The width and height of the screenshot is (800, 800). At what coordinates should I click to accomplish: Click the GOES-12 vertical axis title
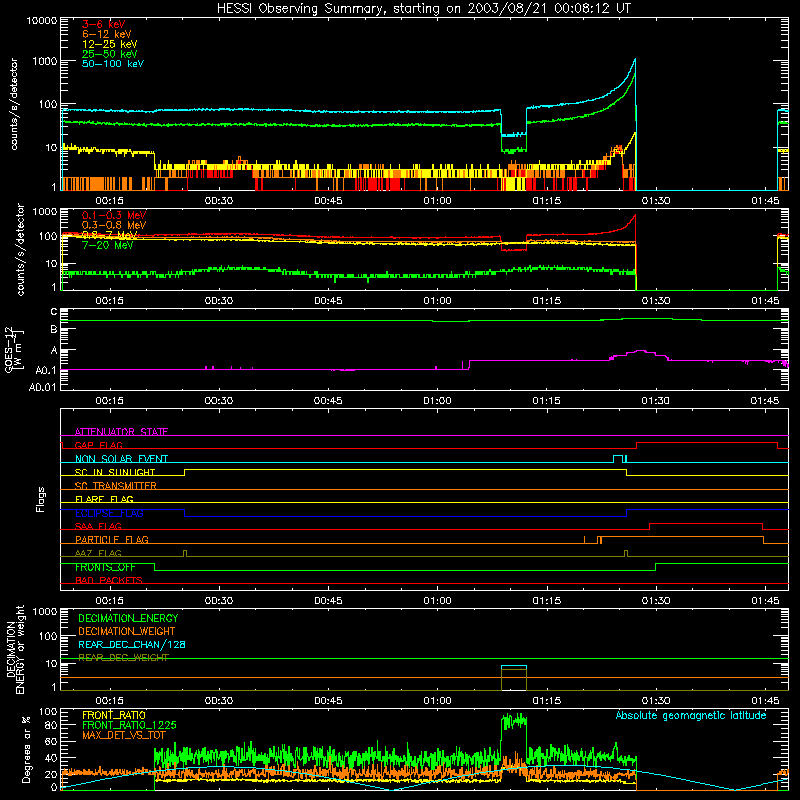point(13,349)
